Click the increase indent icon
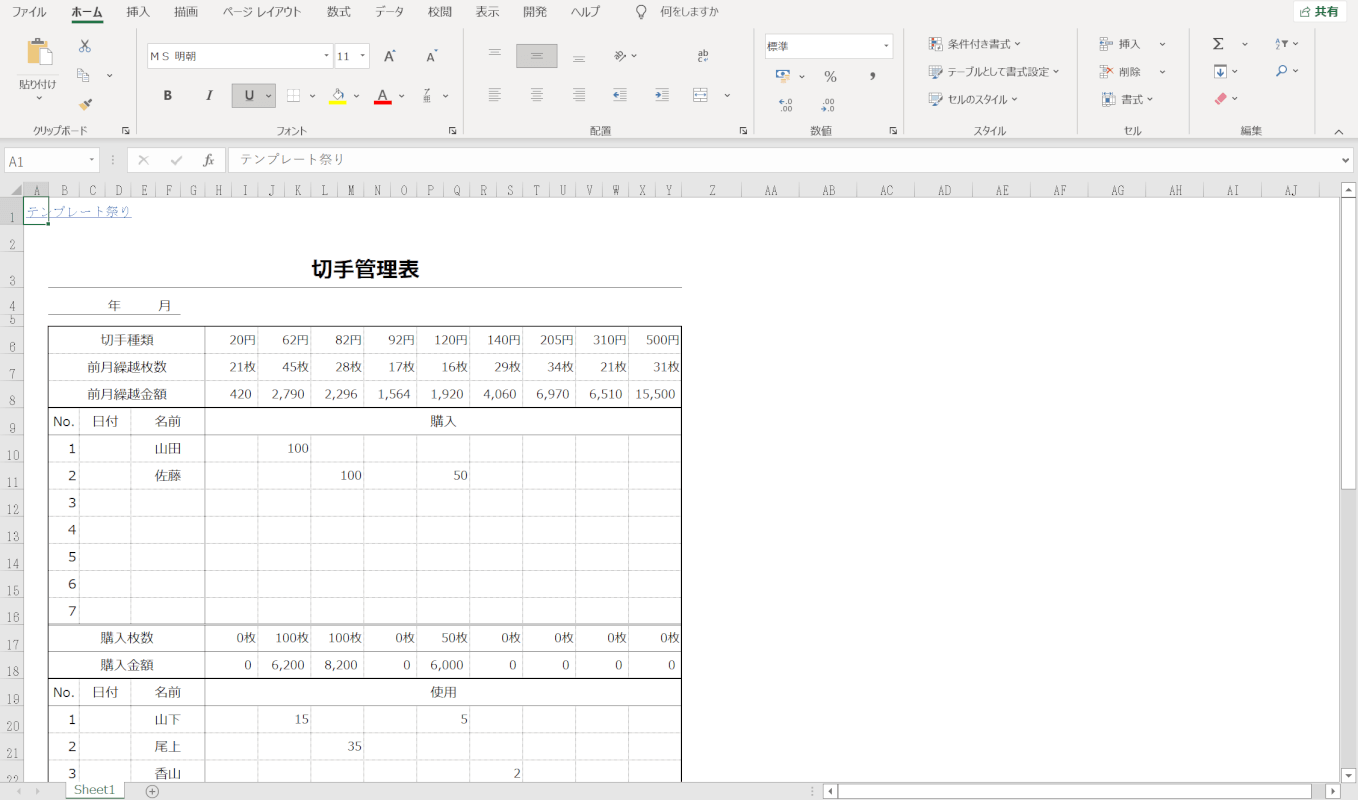 661,95
